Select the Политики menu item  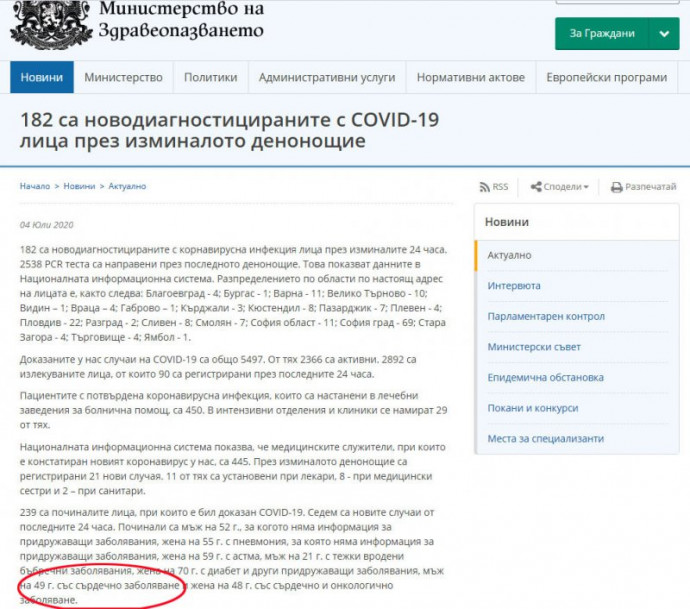pos(210,77)
